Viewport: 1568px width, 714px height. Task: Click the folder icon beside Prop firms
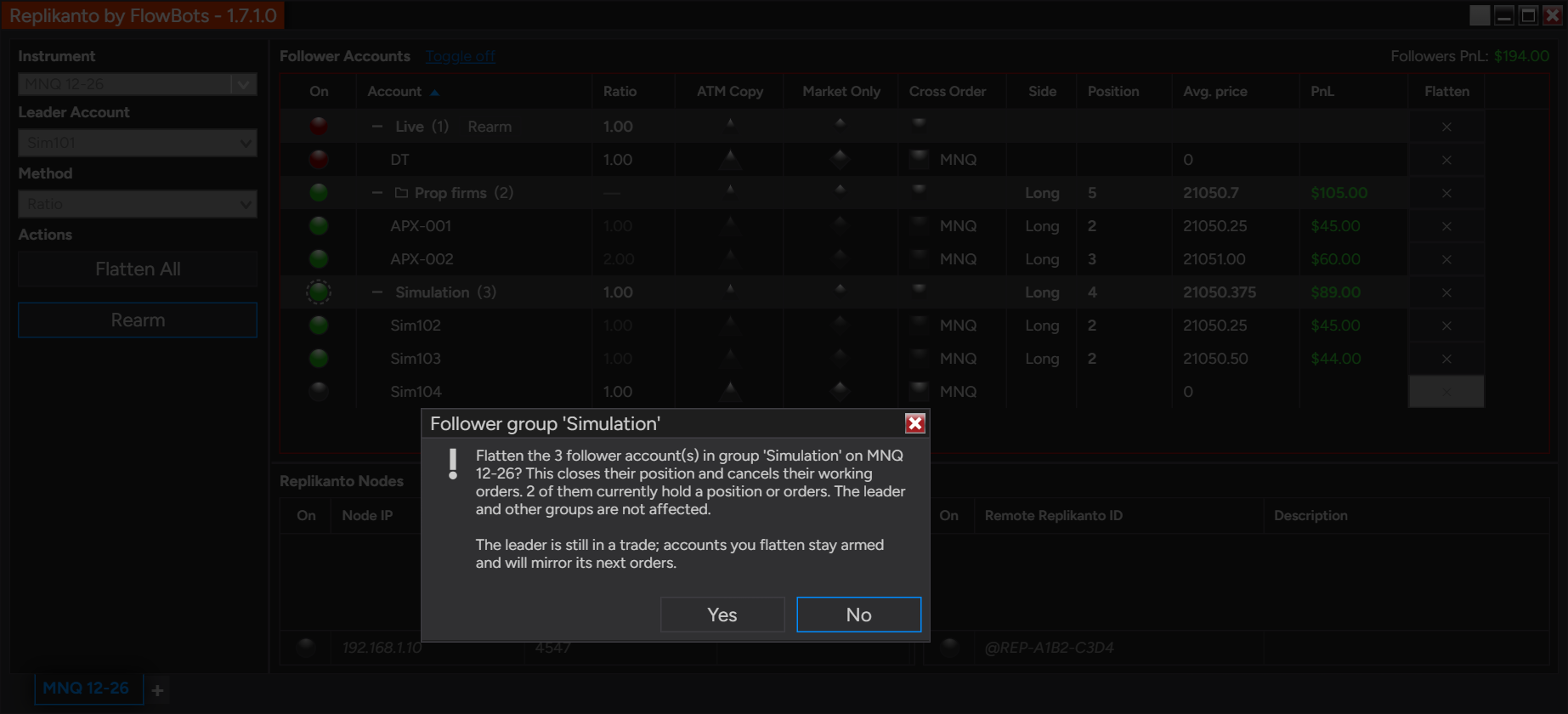tap(401, 193)
